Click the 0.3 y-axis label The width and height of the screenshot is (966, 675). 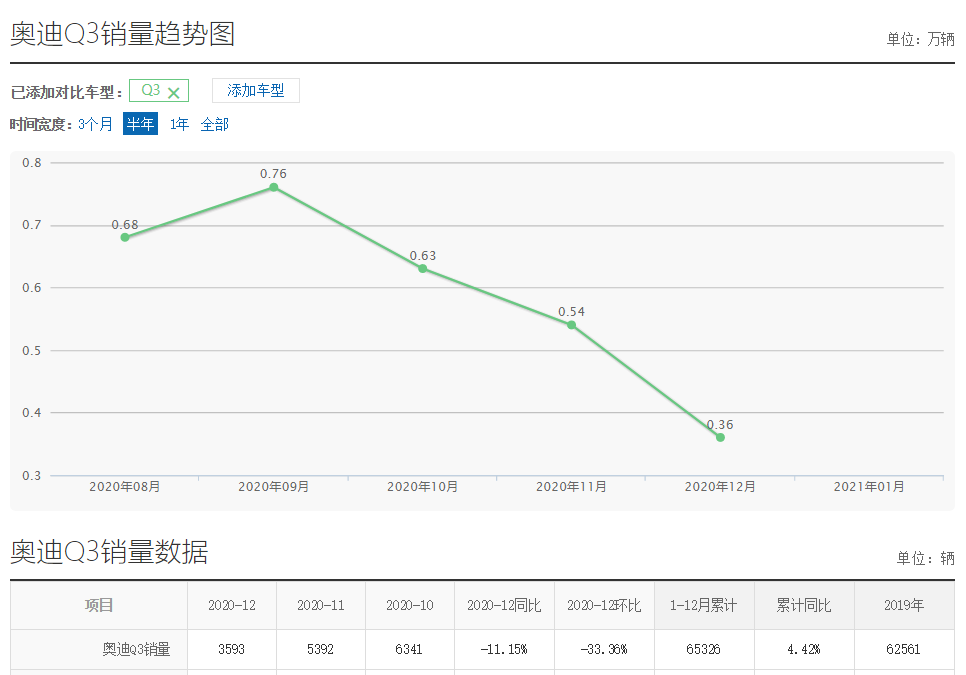point(32,475)
